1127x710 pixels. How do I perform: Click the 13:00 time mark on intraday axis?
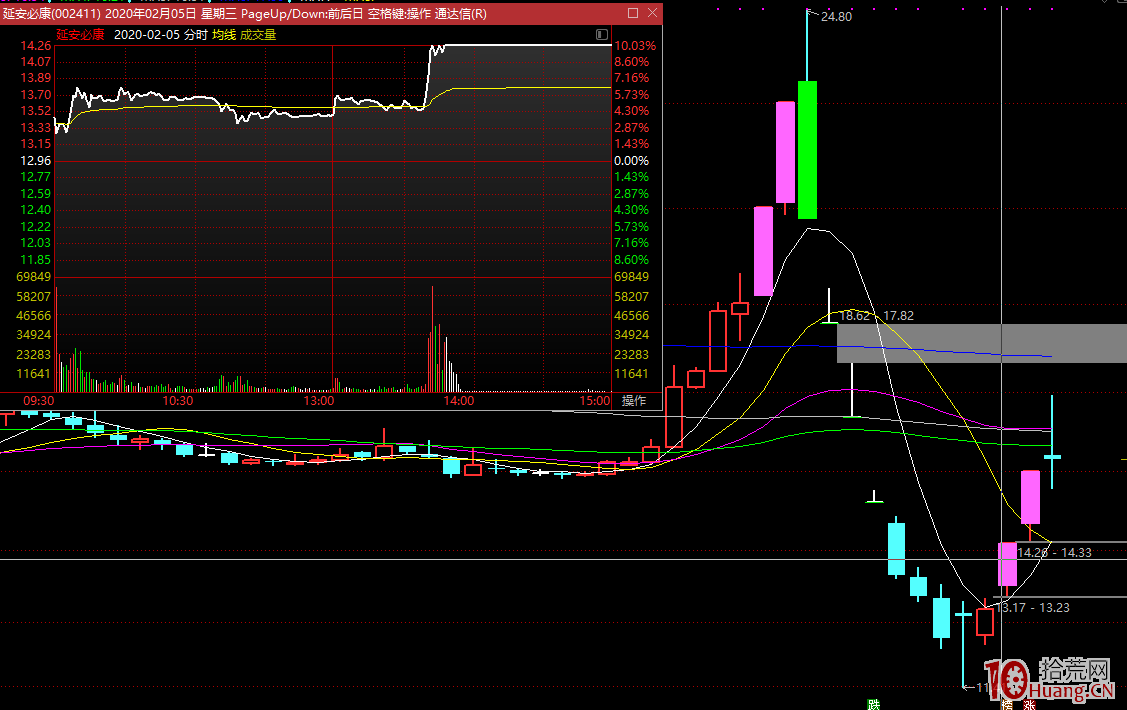(x=318, y=400)
